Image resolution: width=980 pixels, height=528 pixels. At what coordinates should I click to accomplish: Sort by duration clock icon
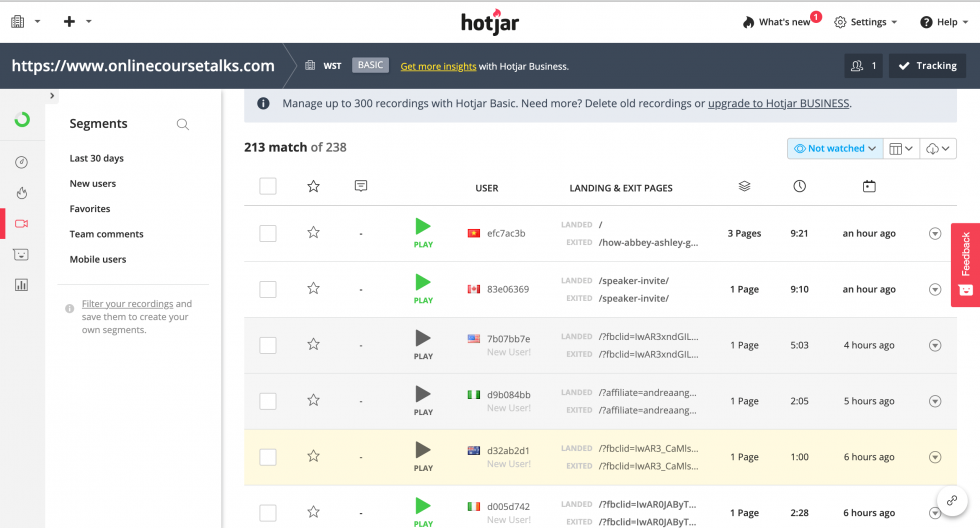(799, 186)
